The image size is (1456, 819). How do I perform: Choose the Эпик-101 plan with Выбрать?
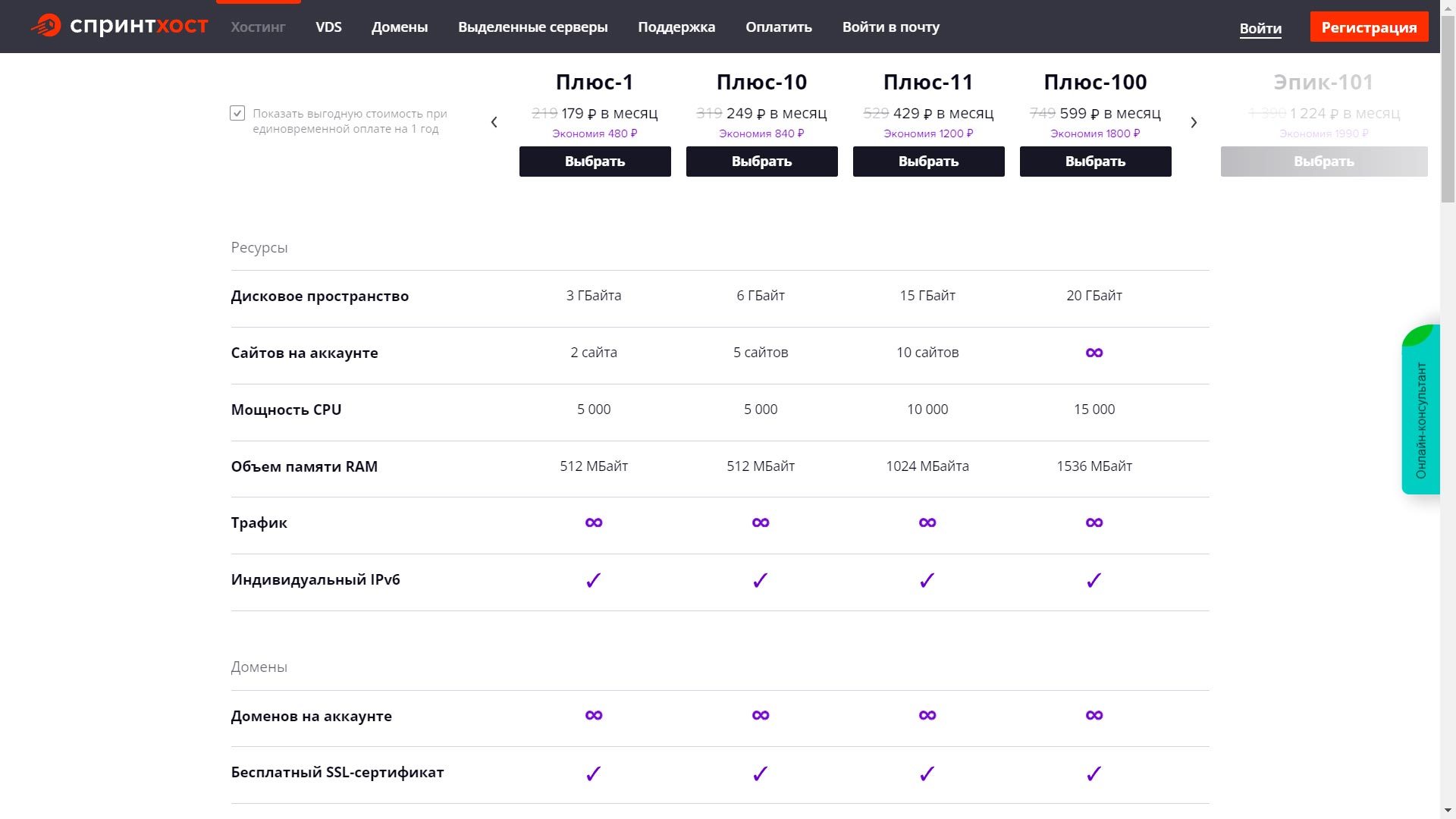[1323, 162]
